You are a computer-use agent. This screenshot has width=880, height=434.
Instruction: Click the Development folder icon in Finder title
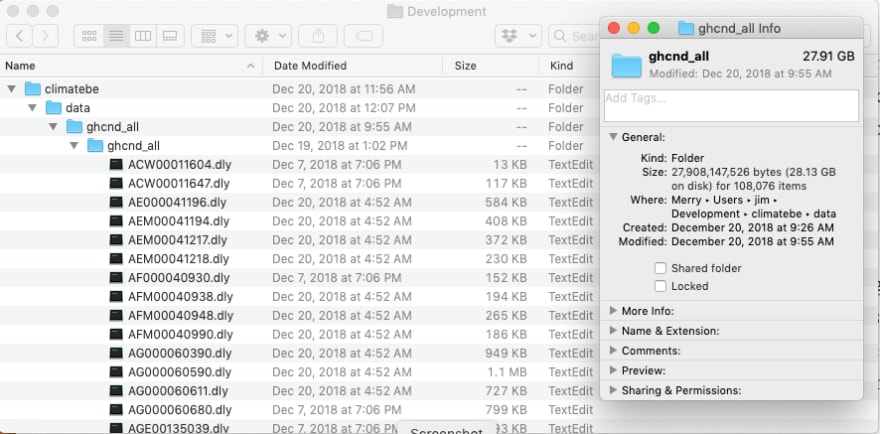(395, 11)
